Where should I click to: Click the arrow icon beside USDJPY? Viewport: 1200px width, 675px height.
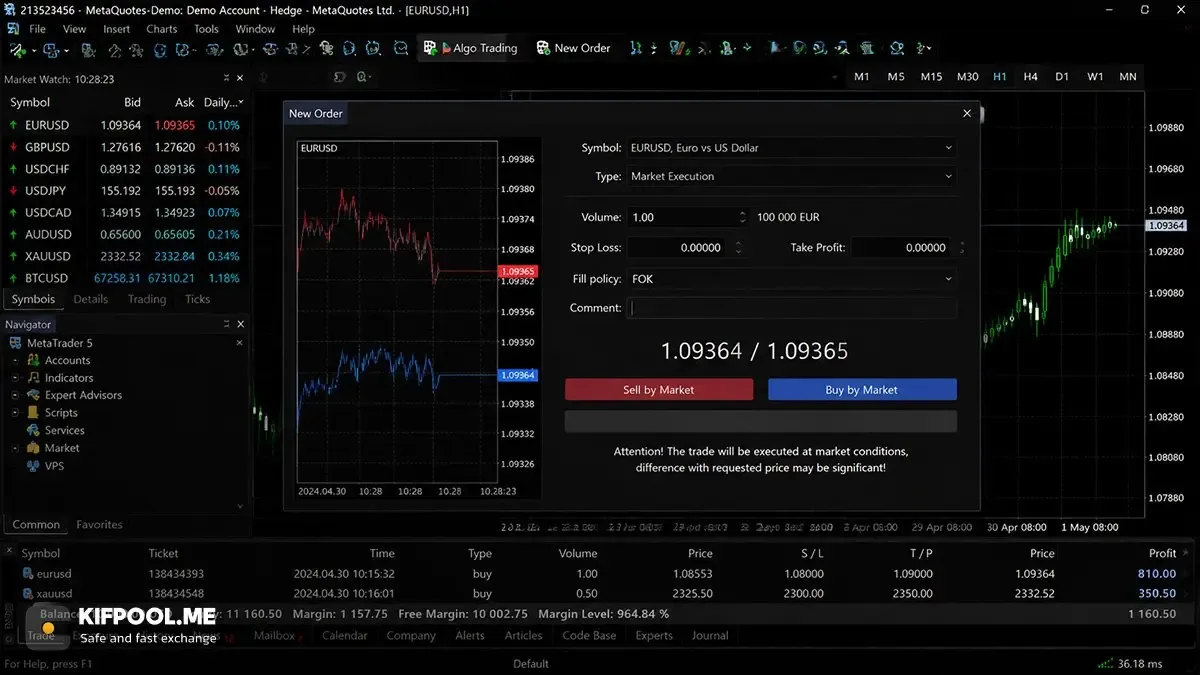(x=13, y=191)
